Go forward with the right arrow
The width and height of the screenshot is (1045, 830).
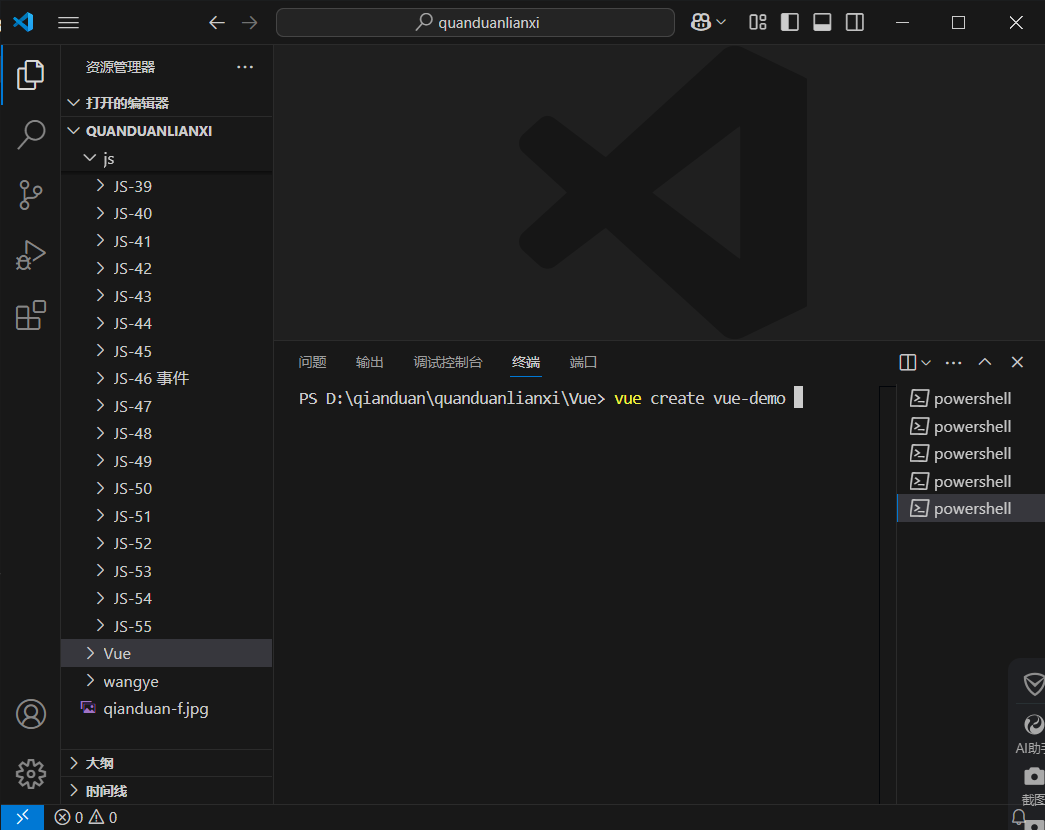click(250, 23)
